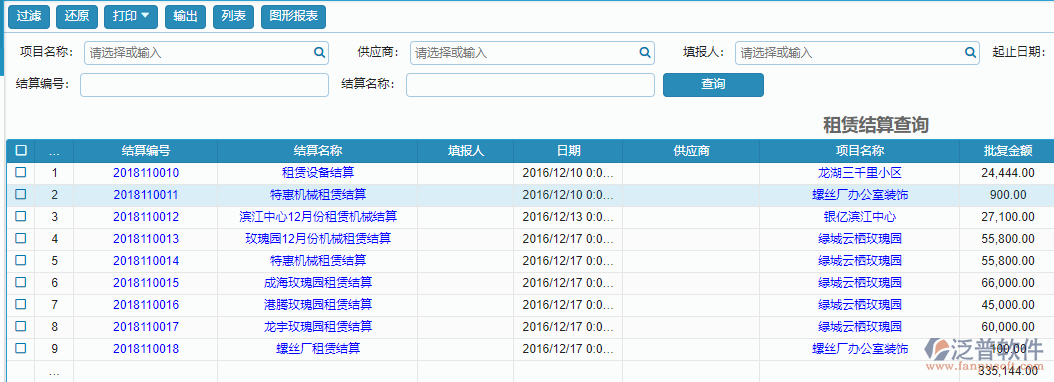Screen dimensions: 1054x382
Task: Open settlement link 2018110013
Action: (146, 239)
